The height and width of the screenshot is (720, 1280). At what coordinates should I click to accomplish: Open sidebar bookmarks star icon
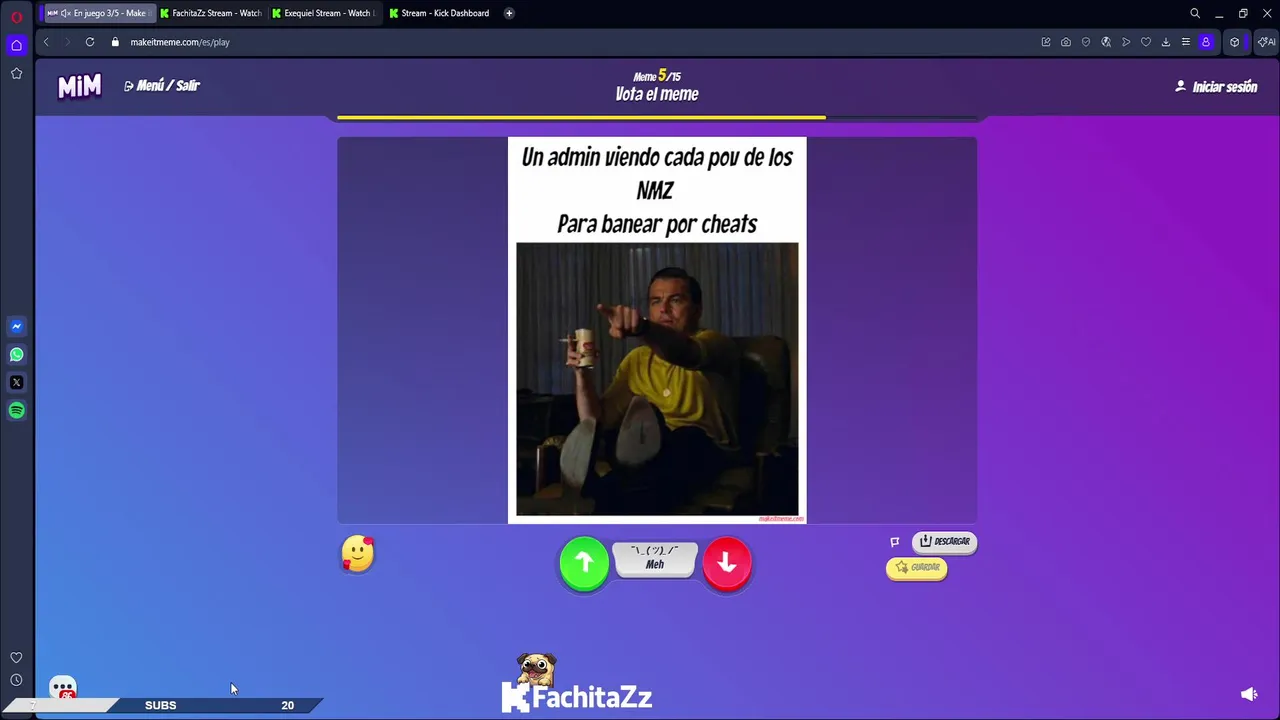[16, 74]
